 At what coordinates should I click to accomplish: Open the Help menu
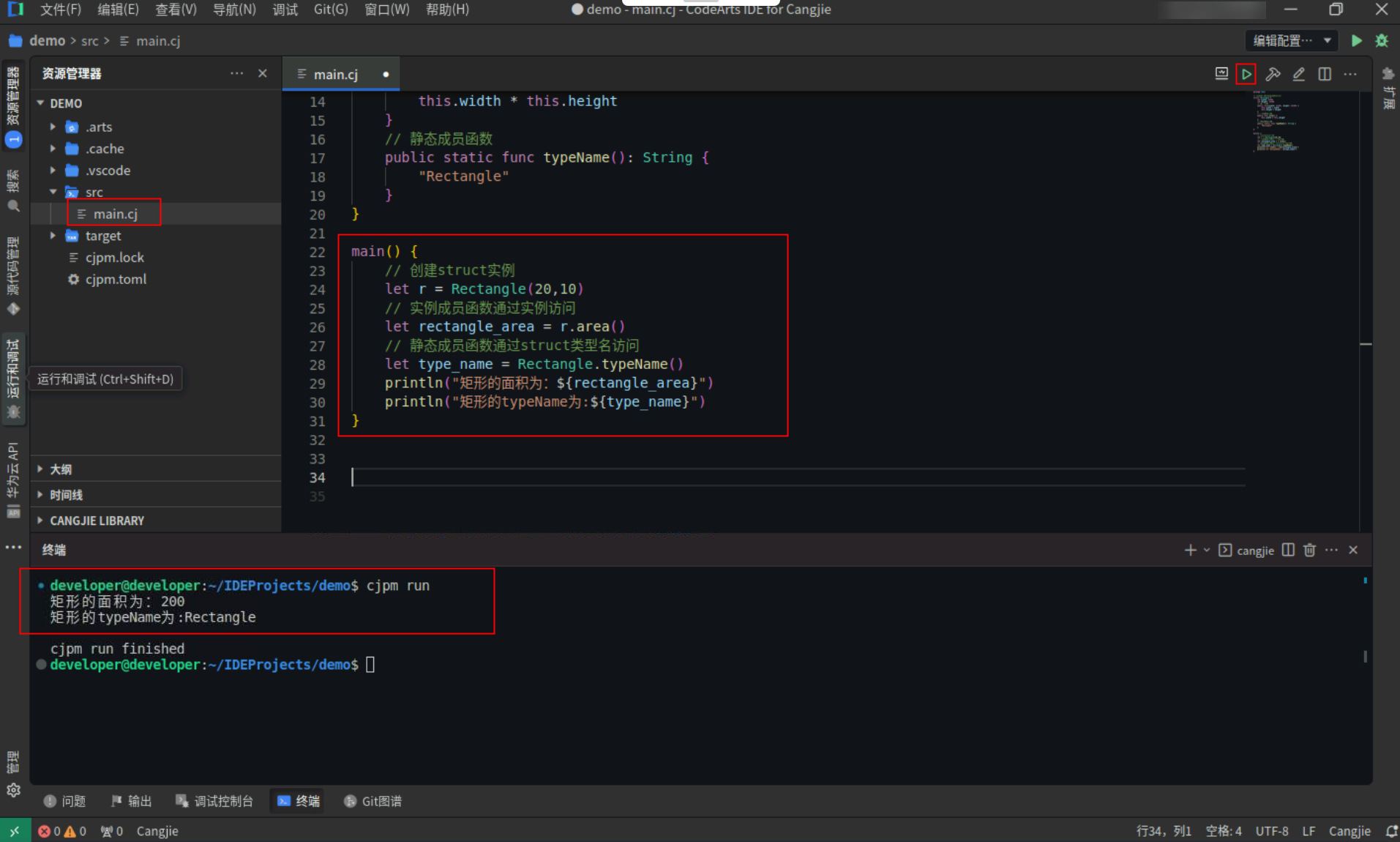(x=447, y=10)
